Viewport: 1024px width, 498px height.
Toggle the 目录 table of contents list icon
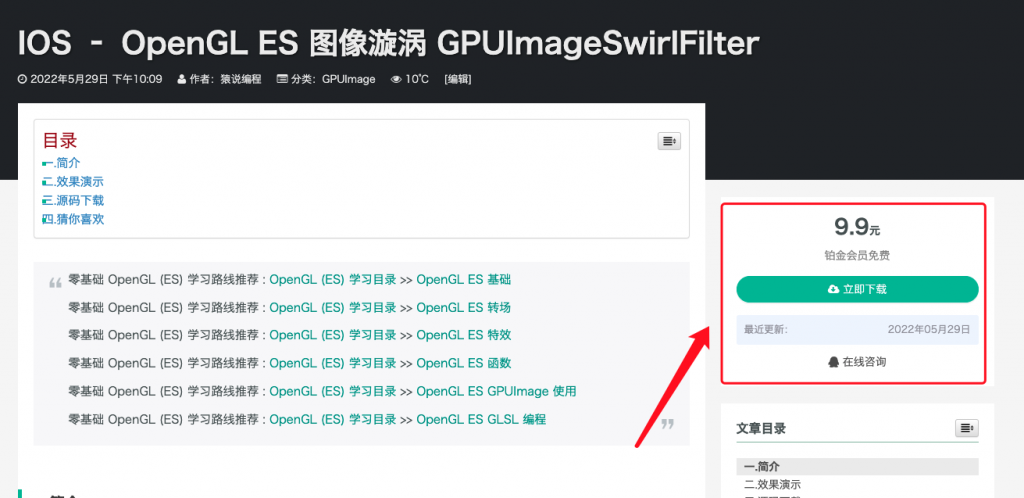[x=669, y=141]
